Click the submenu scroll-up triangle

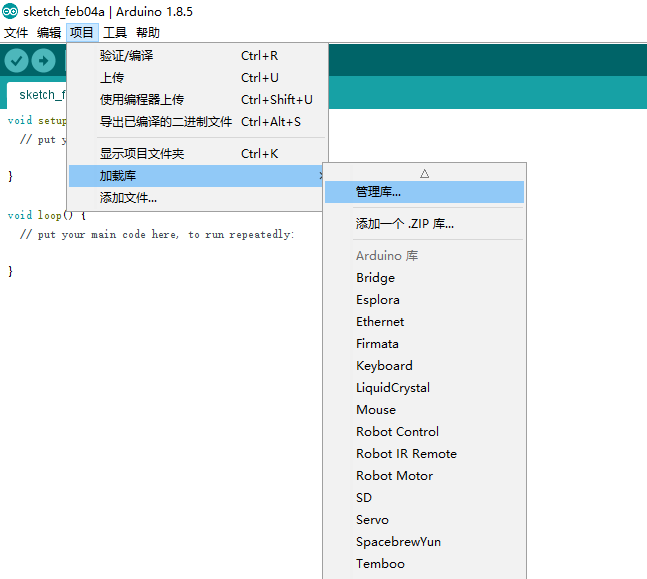pyautogui.click(x=425, y=174)
